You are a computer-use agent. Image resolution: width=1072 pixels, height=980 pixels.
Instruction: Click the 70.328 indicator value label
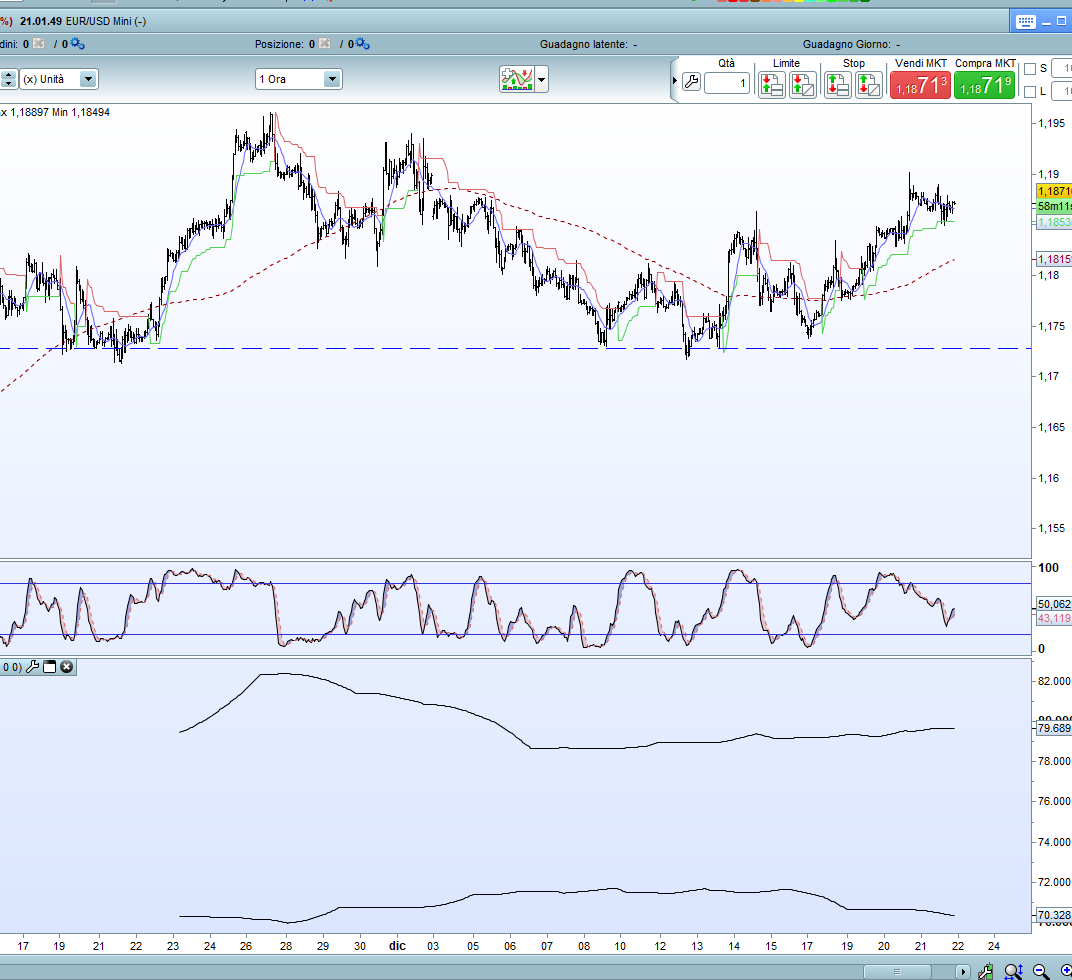tap(1054, 915)
